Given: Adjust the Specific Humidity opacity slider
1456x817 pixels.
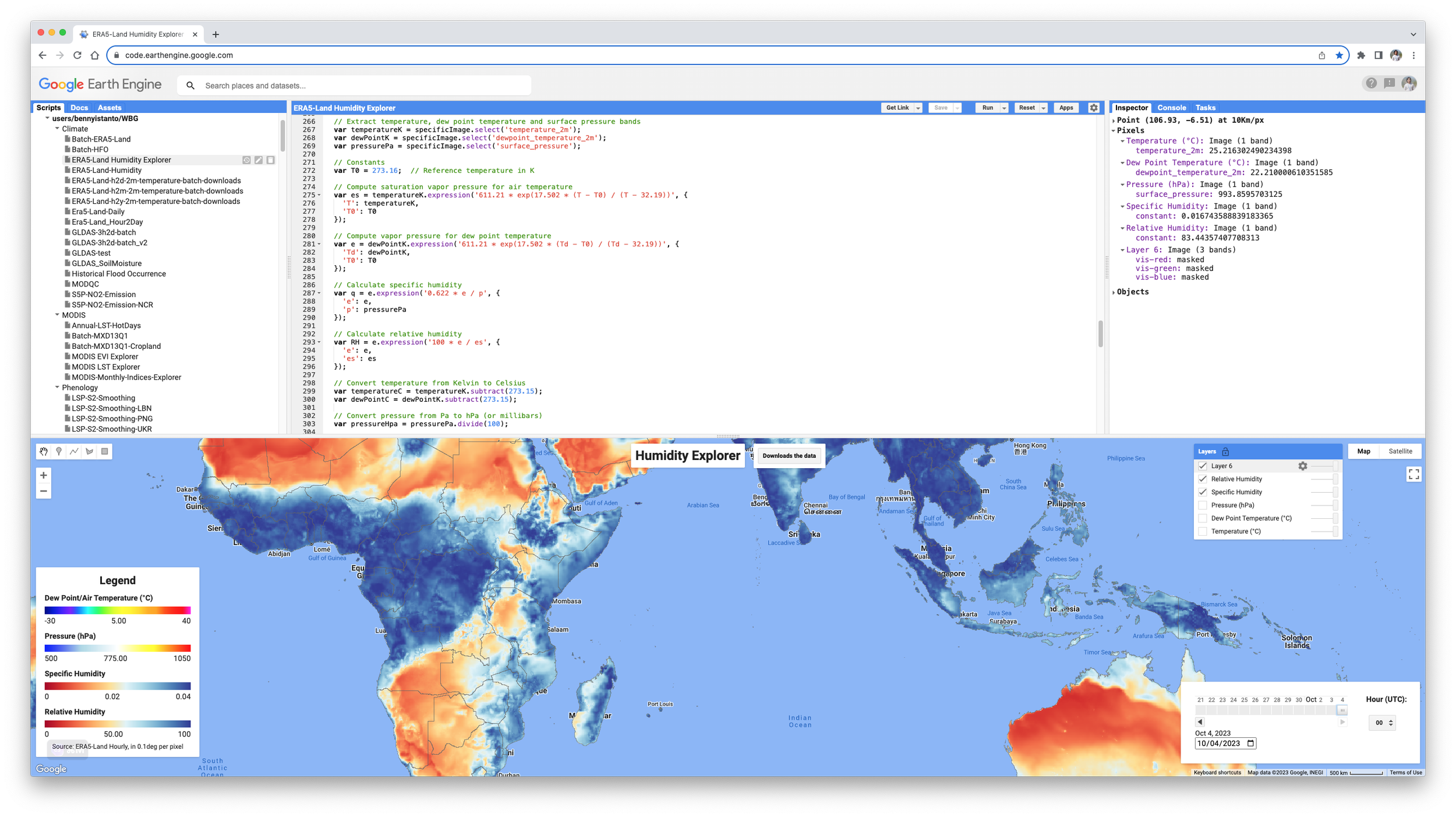Looking at the screenshot, I should pos(1335,492).
